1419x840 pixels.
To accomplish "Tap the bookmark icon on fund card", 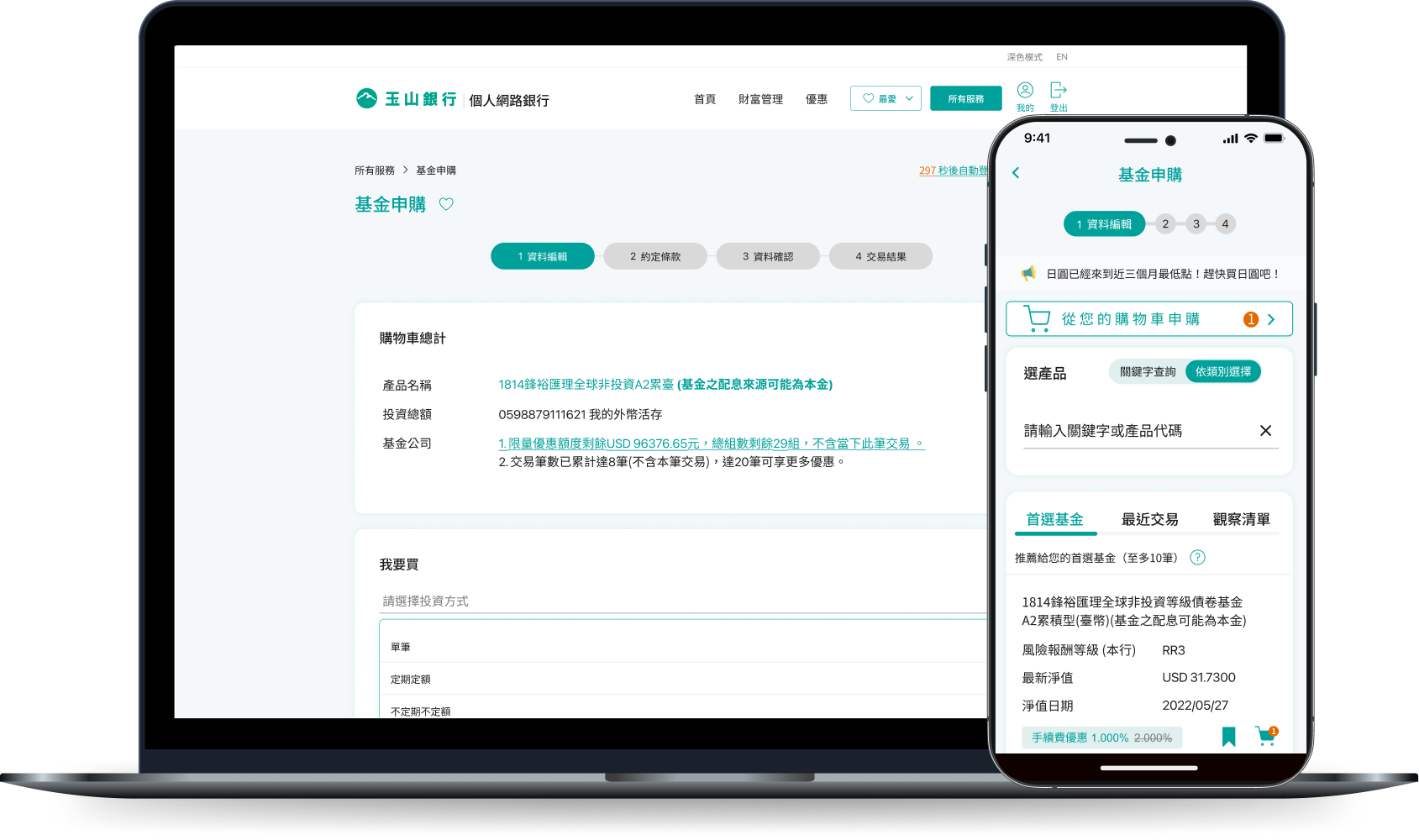I will coord(1228,737).
